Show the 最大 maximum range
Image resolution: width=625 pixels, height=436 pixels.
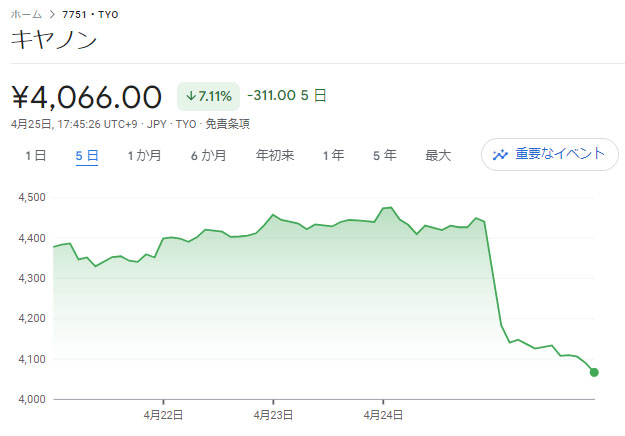click(438, 155)
